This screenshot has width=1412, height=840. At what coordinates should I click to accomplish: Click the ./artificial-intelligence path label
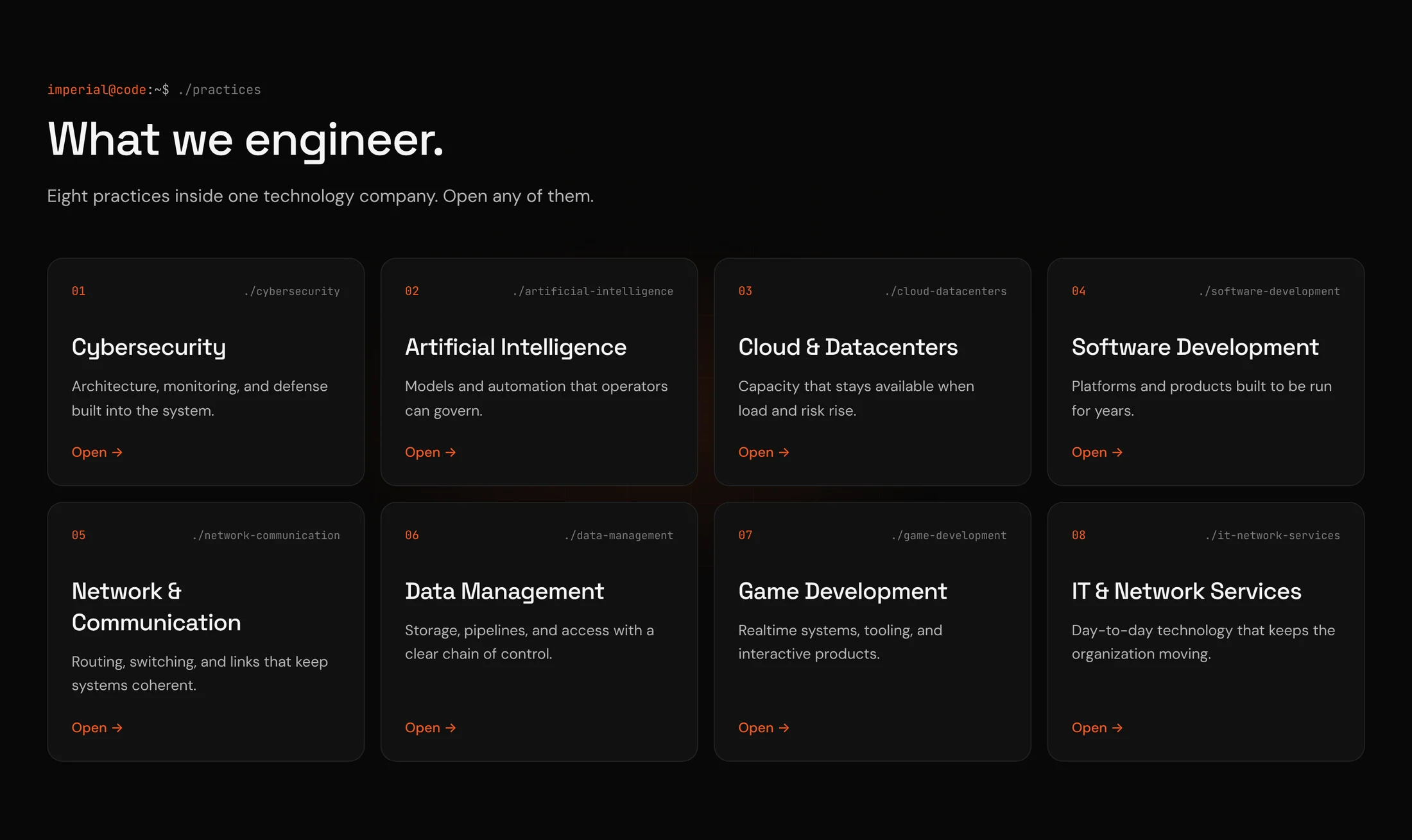point(593,291)
